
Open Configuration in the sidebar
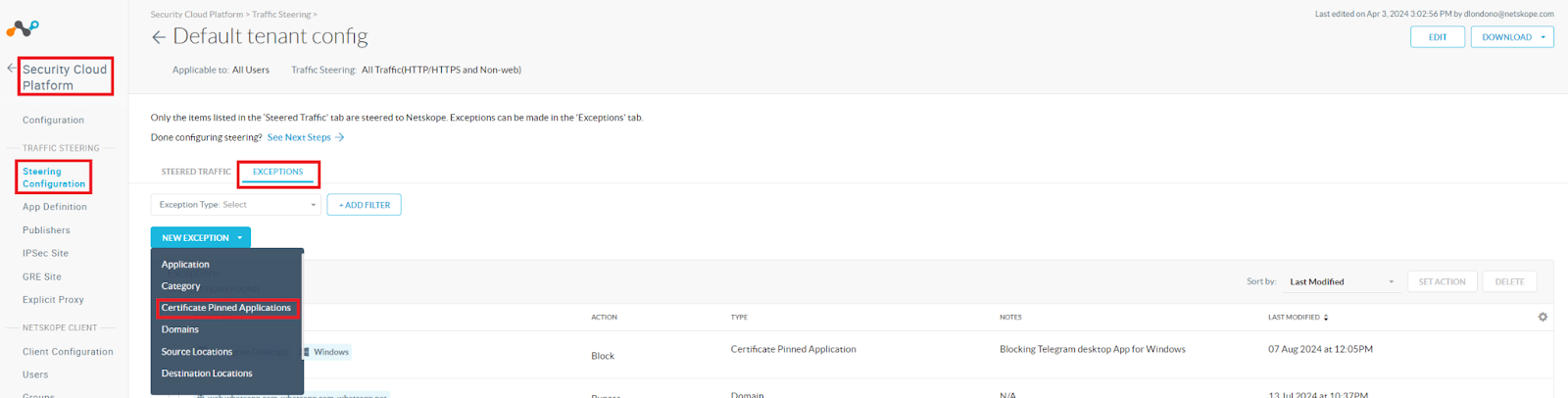53,121
